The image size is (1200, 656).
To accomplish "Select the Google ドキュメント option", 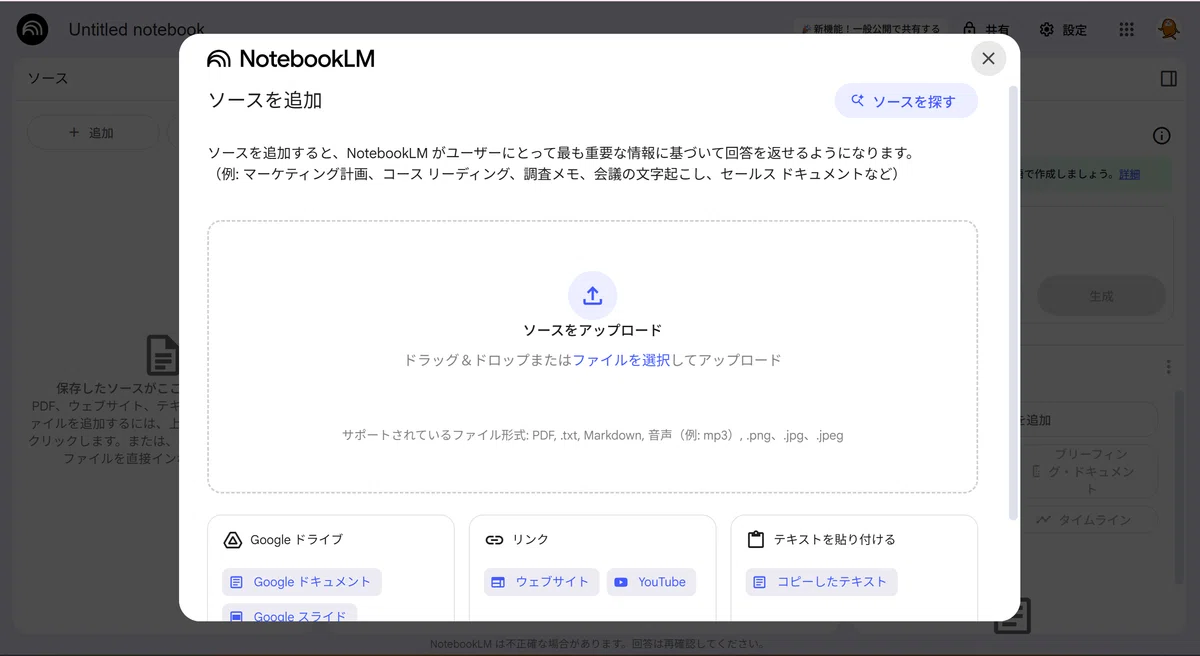I will (302, 582).
